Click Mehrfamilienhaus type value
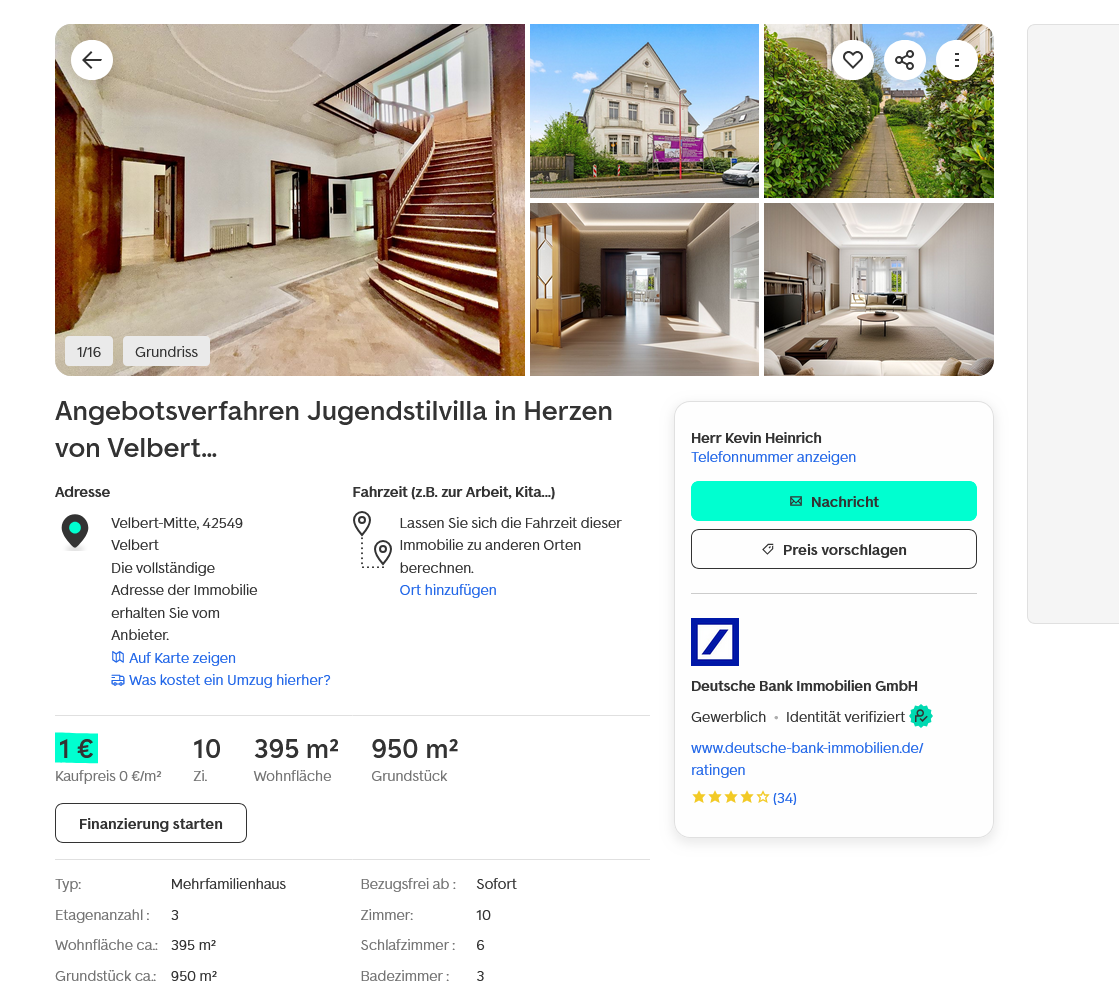 [228, 884]
